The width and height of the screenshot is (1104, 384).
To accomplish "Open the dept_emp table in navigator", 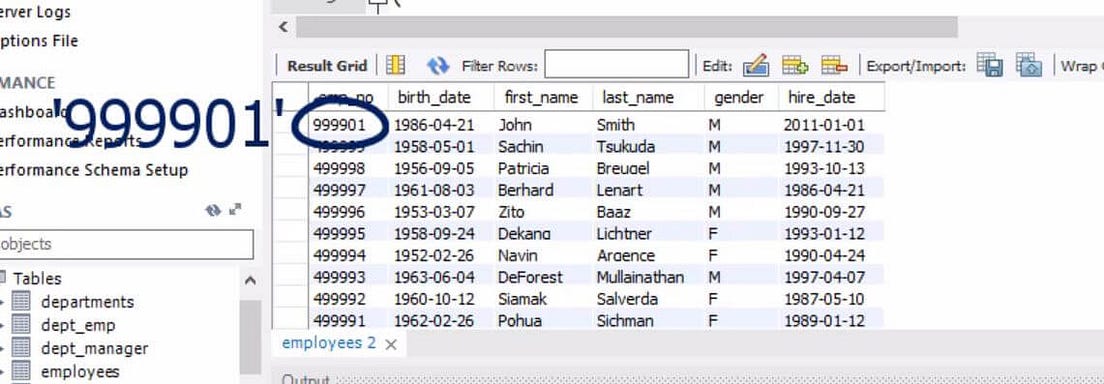I will click(x=78, y=326).
